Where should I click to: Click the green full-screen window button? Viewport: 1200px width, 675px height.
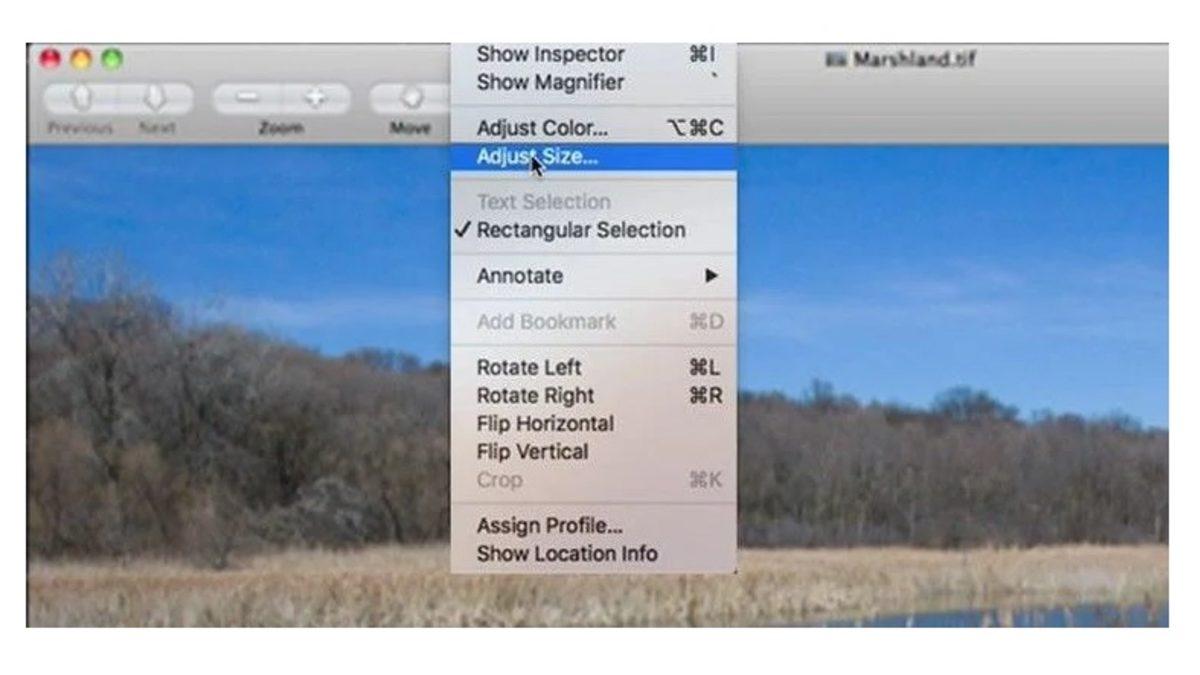(113, 59)
